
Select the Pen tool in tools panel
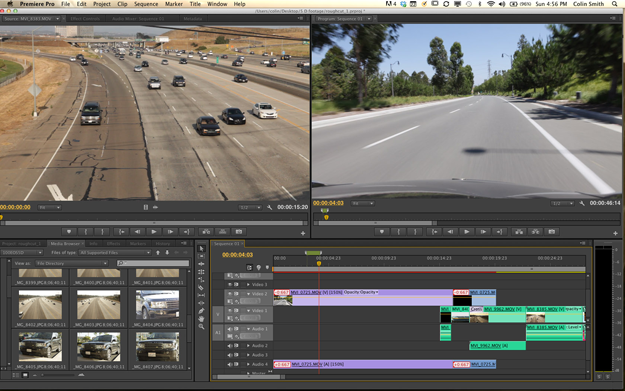[201, 311]
